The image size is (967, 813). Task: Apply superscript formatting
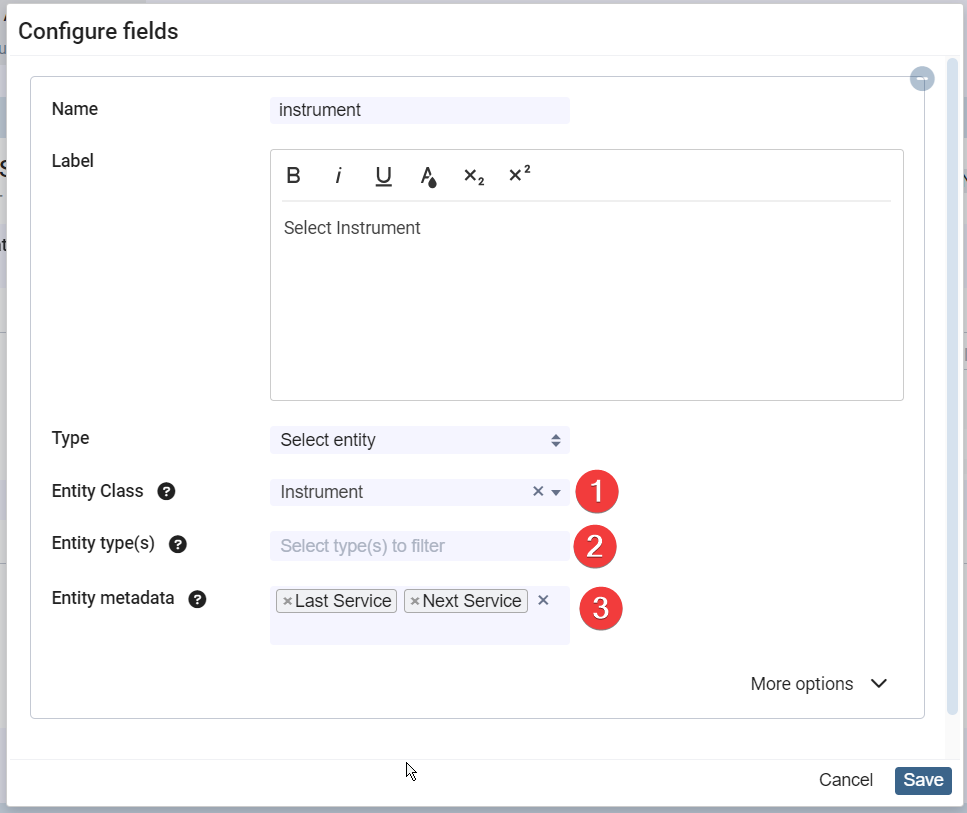pyautogui.click(x=519, y=175)
